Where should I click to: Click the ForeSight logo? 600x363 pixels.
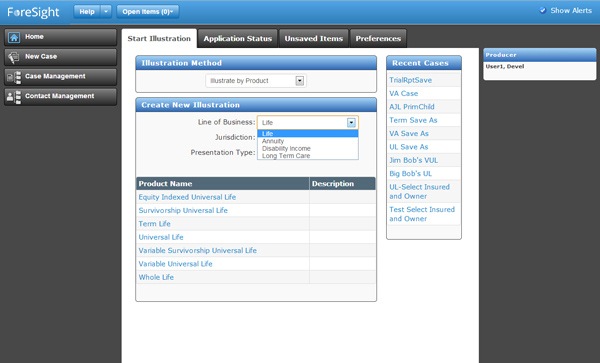pos(33,12)
